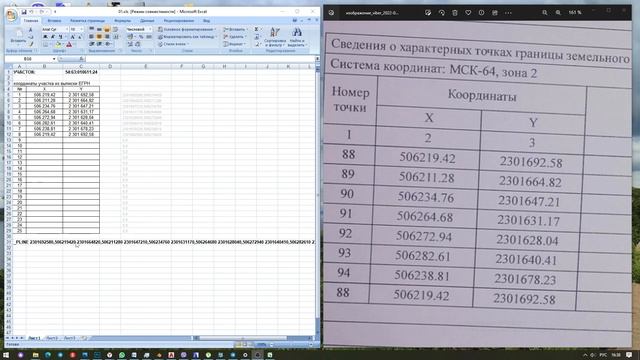
Task: Open Find and Select binoculars tool
Action: [x=297, y=37]
